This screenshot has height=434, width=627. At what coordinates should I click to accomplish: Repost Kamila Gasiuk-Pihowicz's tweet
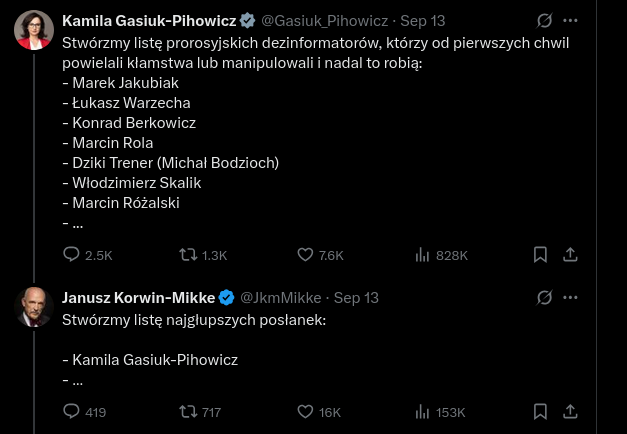(187, 255)
